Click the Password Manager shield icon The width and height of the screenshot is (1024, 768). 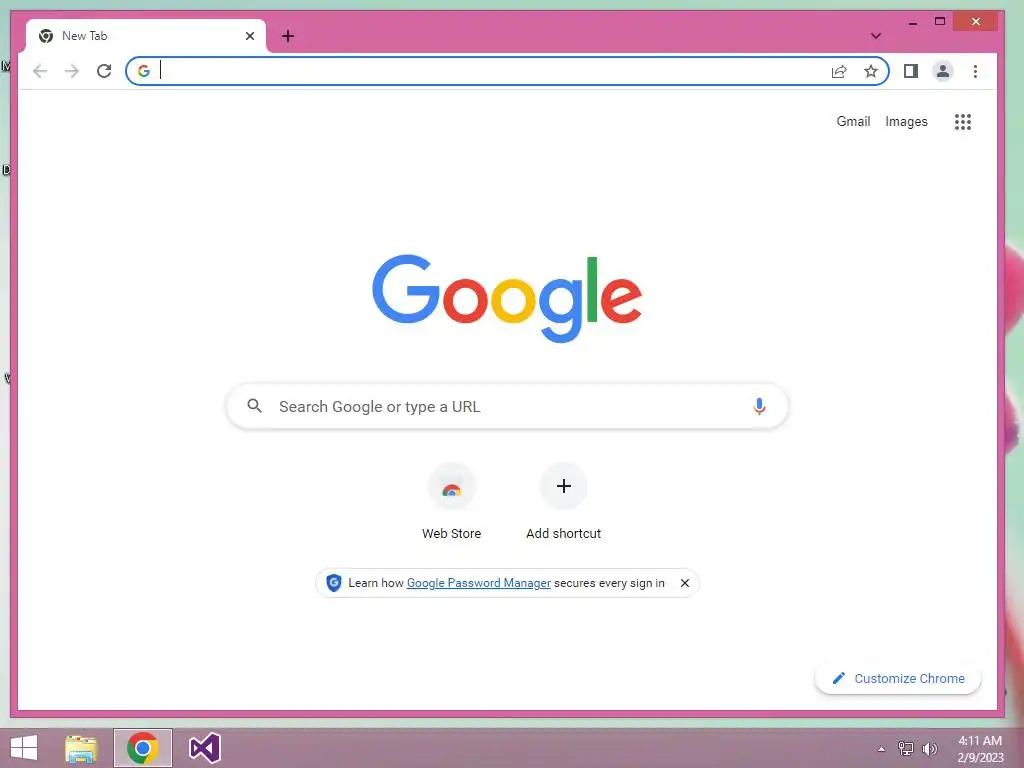coord(334,583)
